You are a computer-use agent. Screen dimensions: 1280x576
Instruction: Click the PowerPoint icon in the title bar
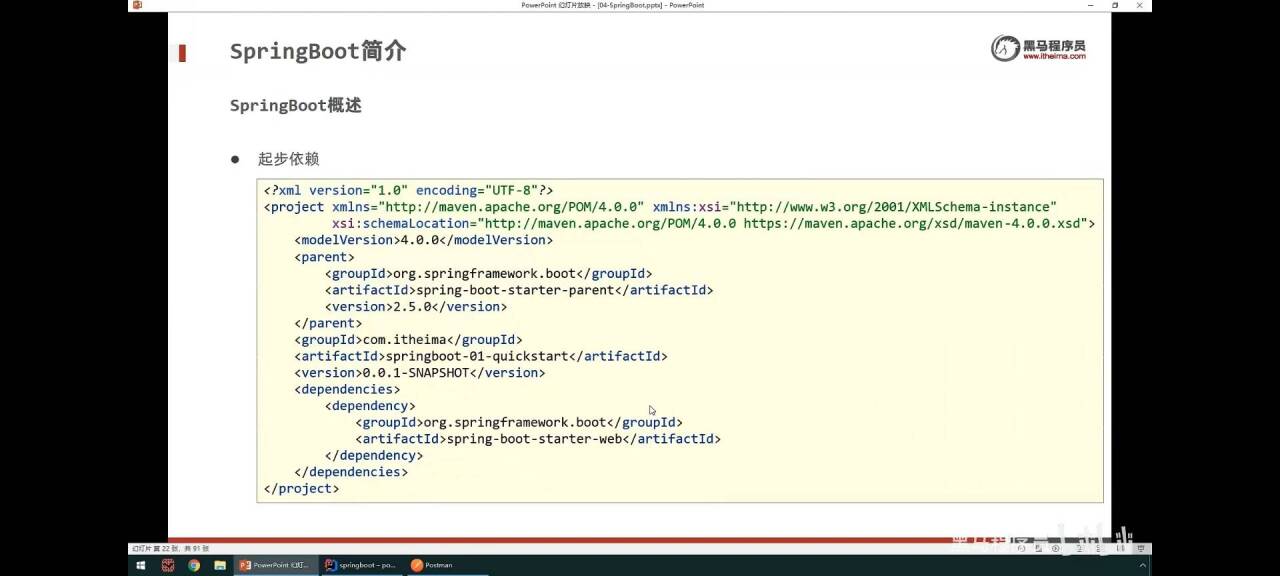(x=137, y=5)
